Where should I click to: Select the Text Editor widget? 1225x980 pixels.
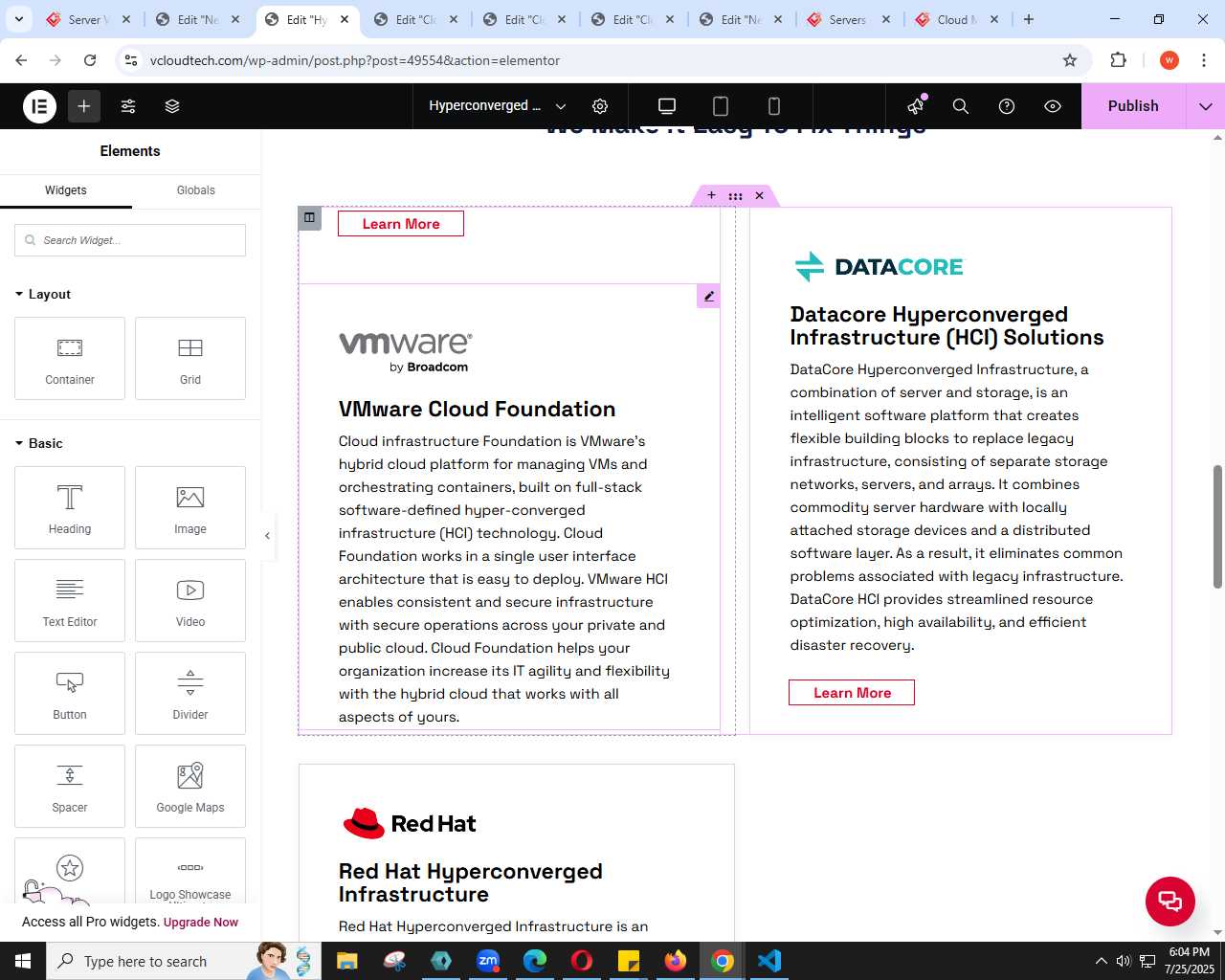70,601
